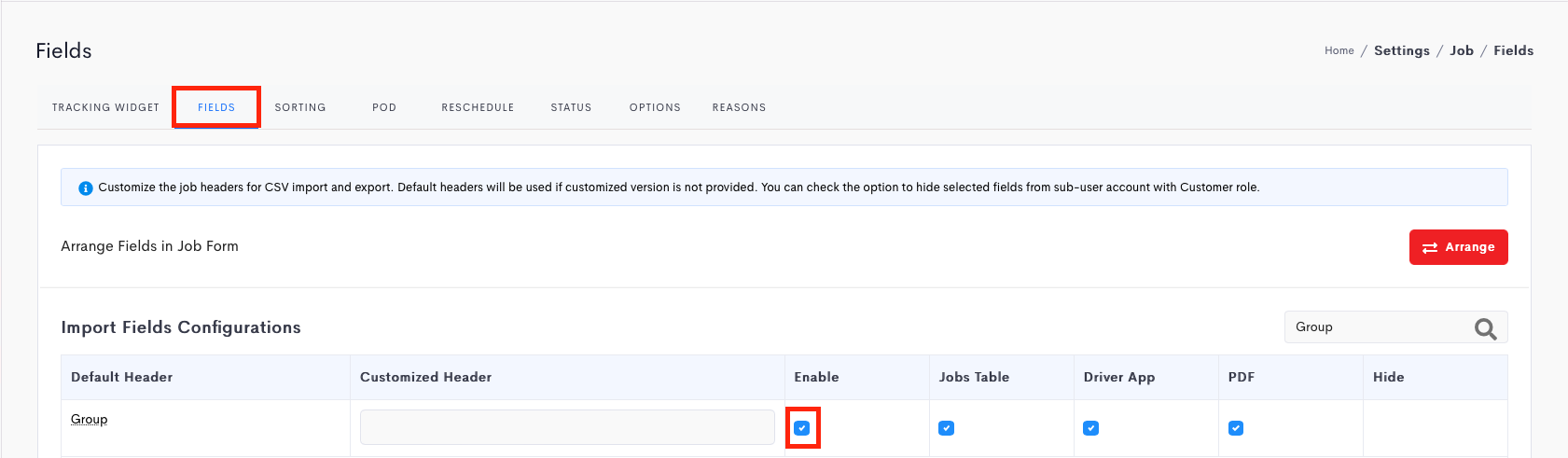This screenshot has width=1568, height=458.
Task: Click the Job breadcrumb link
Action: (x=1462, y=51)
